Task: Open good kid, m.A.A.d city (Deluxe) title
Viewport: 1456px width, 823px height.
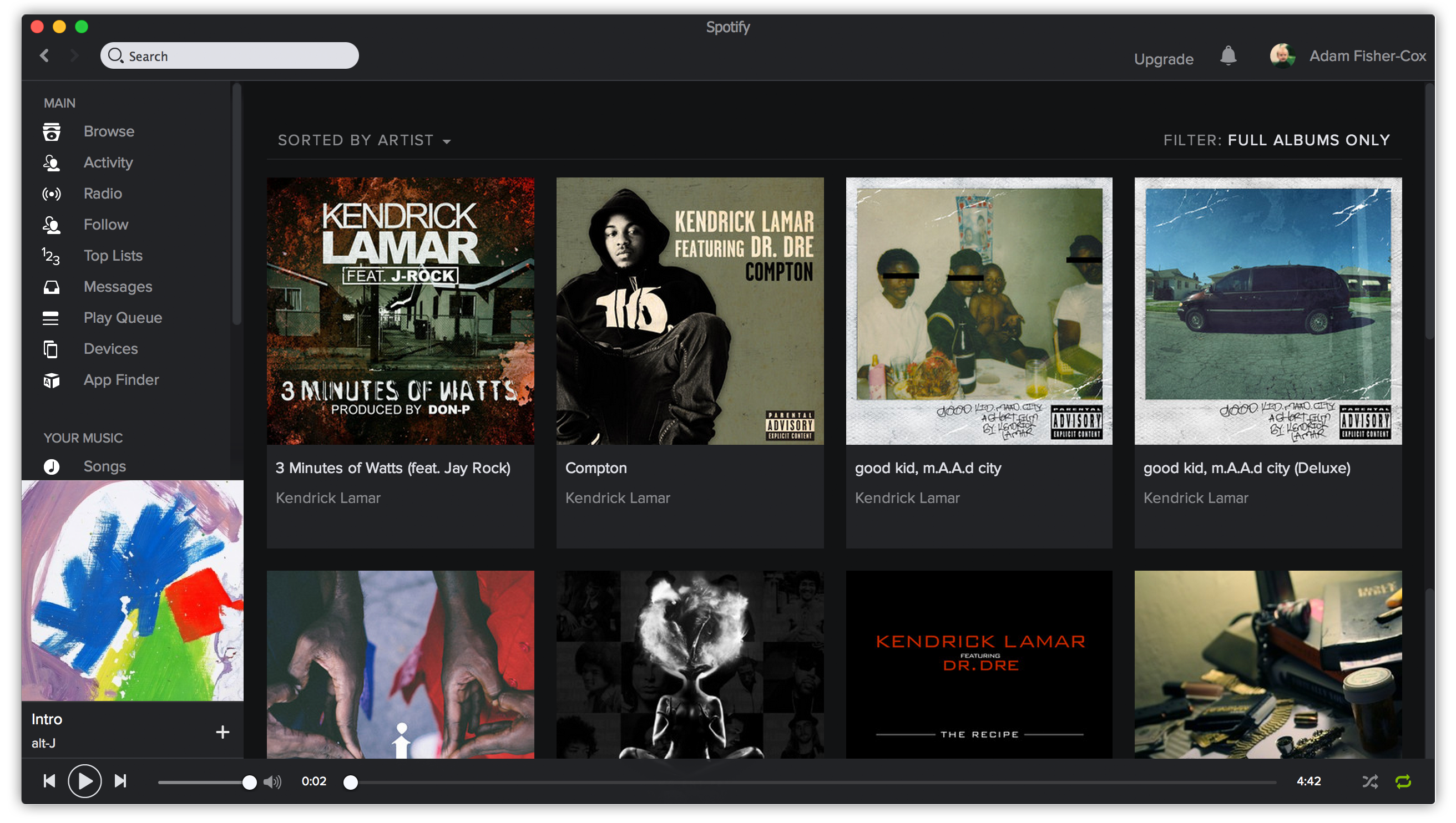Action: coord(1247,468)
